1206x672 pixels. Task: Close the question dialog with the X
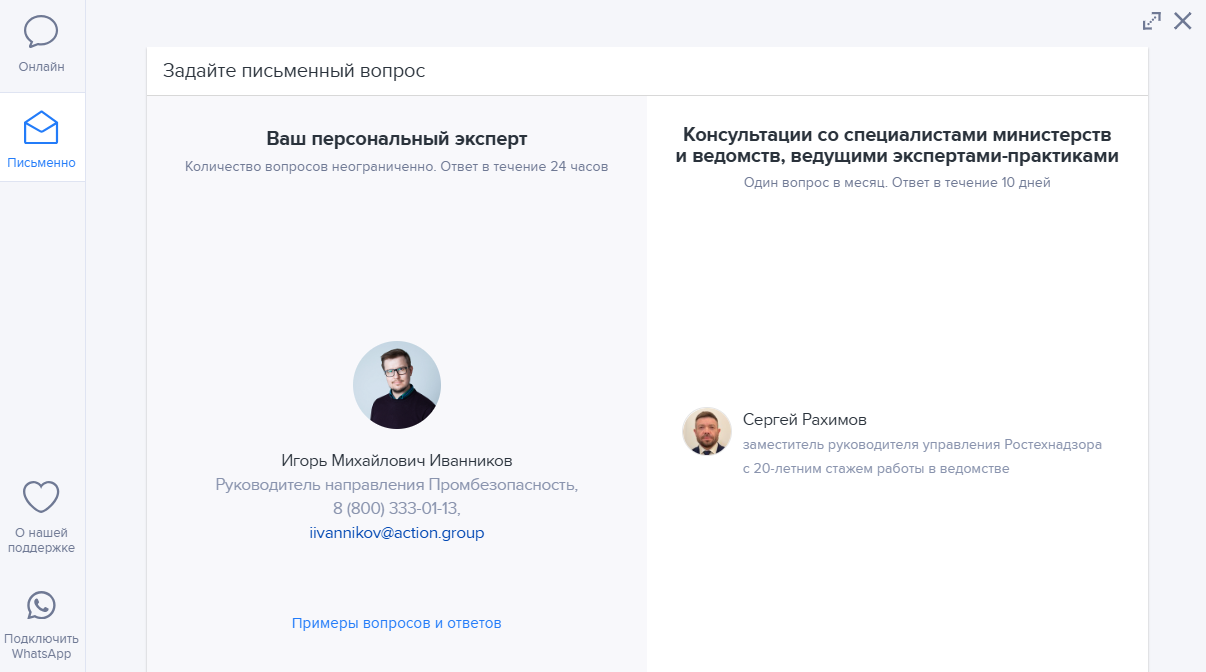tap(1183, 21)
